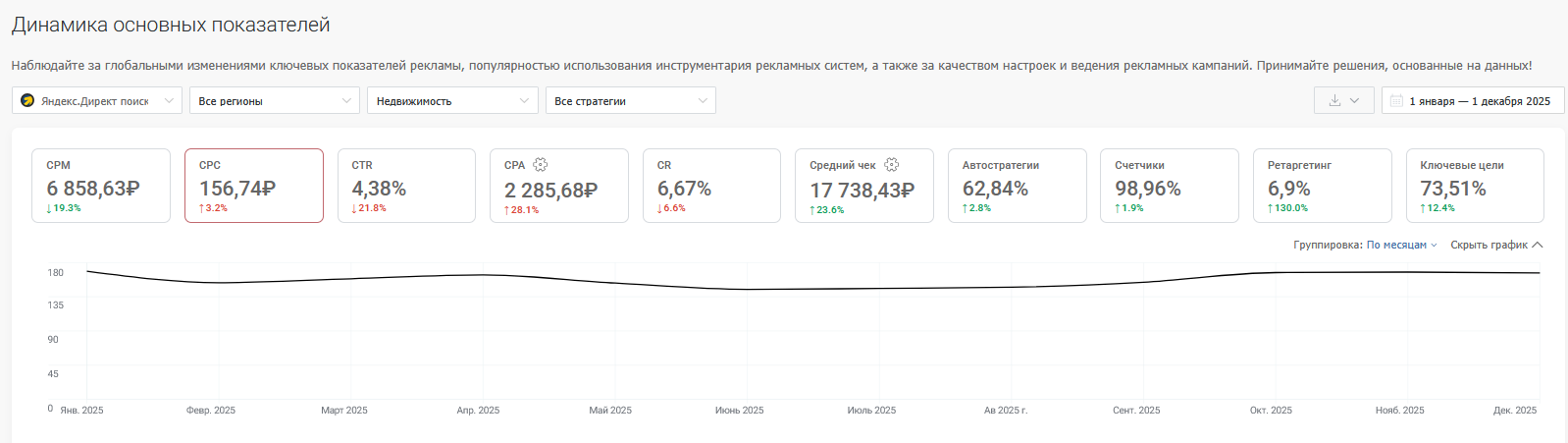Select the CPC metric card
This screenshot has width=1568, height=443.
[254, 186]
